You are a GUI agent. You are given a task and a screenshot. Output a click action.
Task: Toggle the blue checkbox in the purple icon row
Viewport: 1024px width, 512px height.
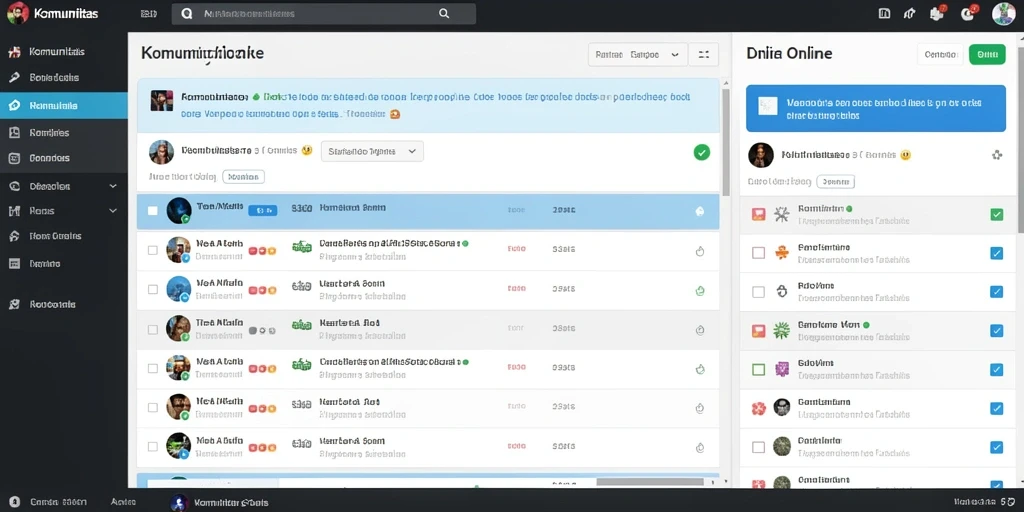pyautogui.click(x=997, y=370)
